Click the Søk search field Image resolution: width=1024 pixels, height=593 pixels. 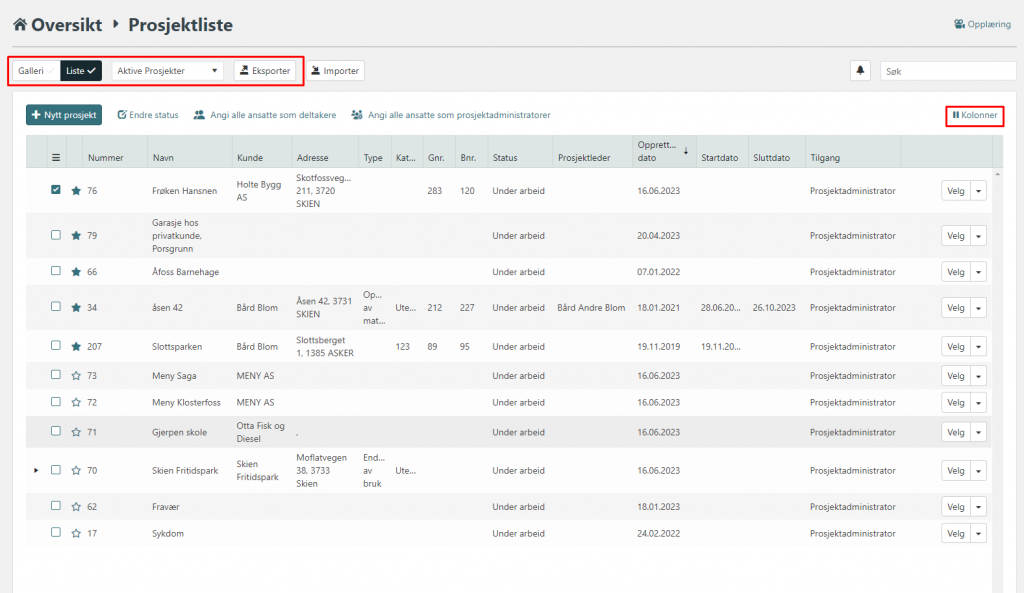point(947,71)
